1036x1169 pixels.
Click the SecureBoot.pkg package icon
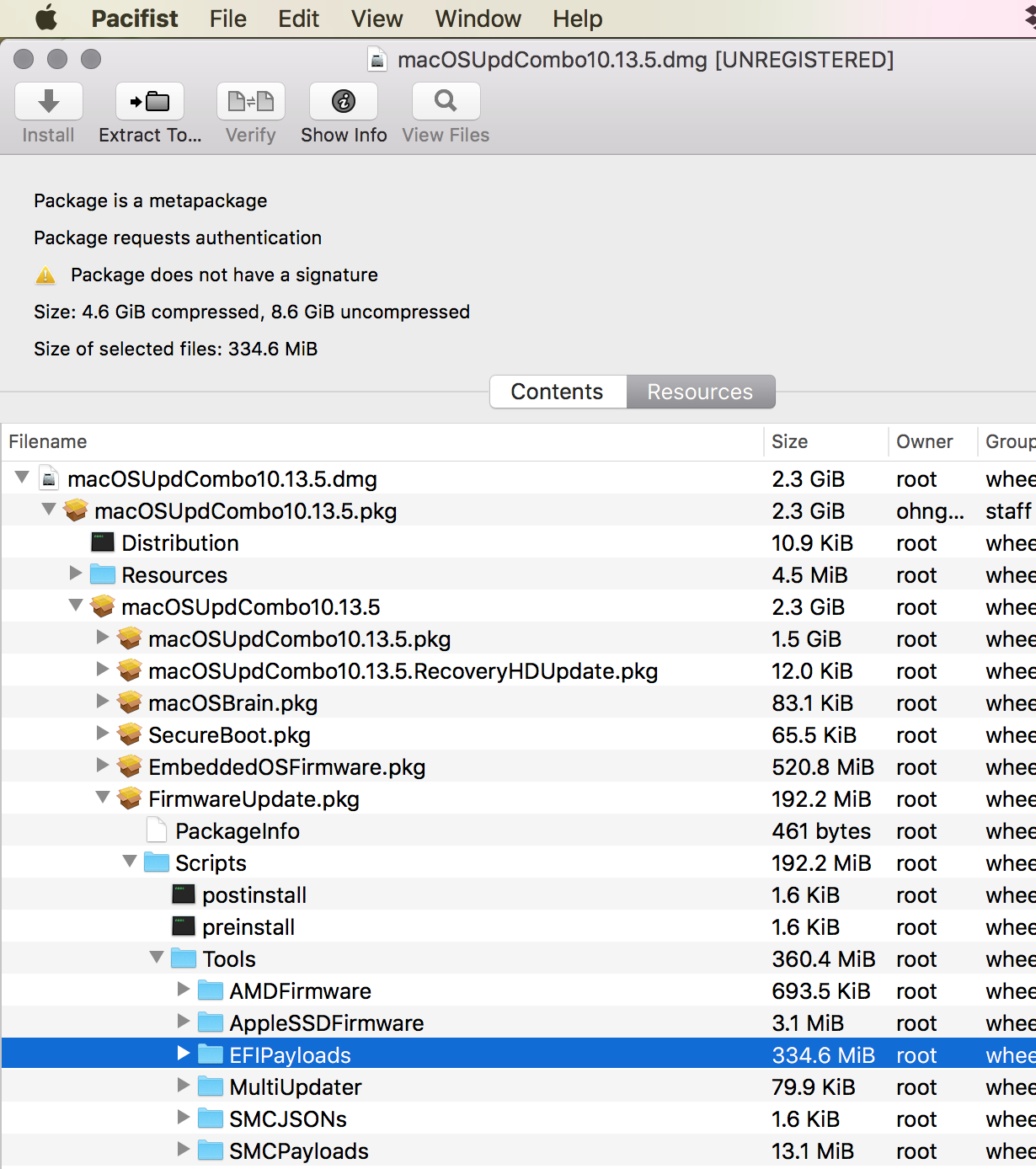[130, 734]
